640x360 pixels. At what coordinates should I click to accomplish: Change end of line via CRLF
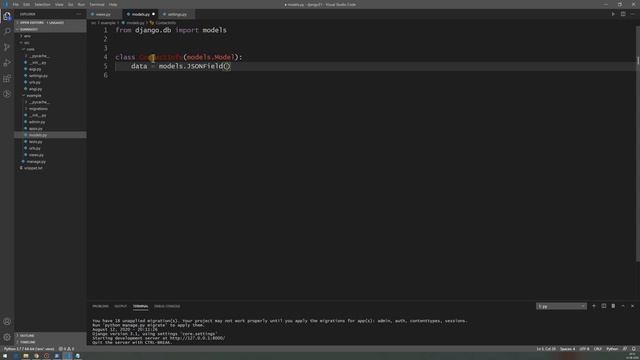coord(598,349)
